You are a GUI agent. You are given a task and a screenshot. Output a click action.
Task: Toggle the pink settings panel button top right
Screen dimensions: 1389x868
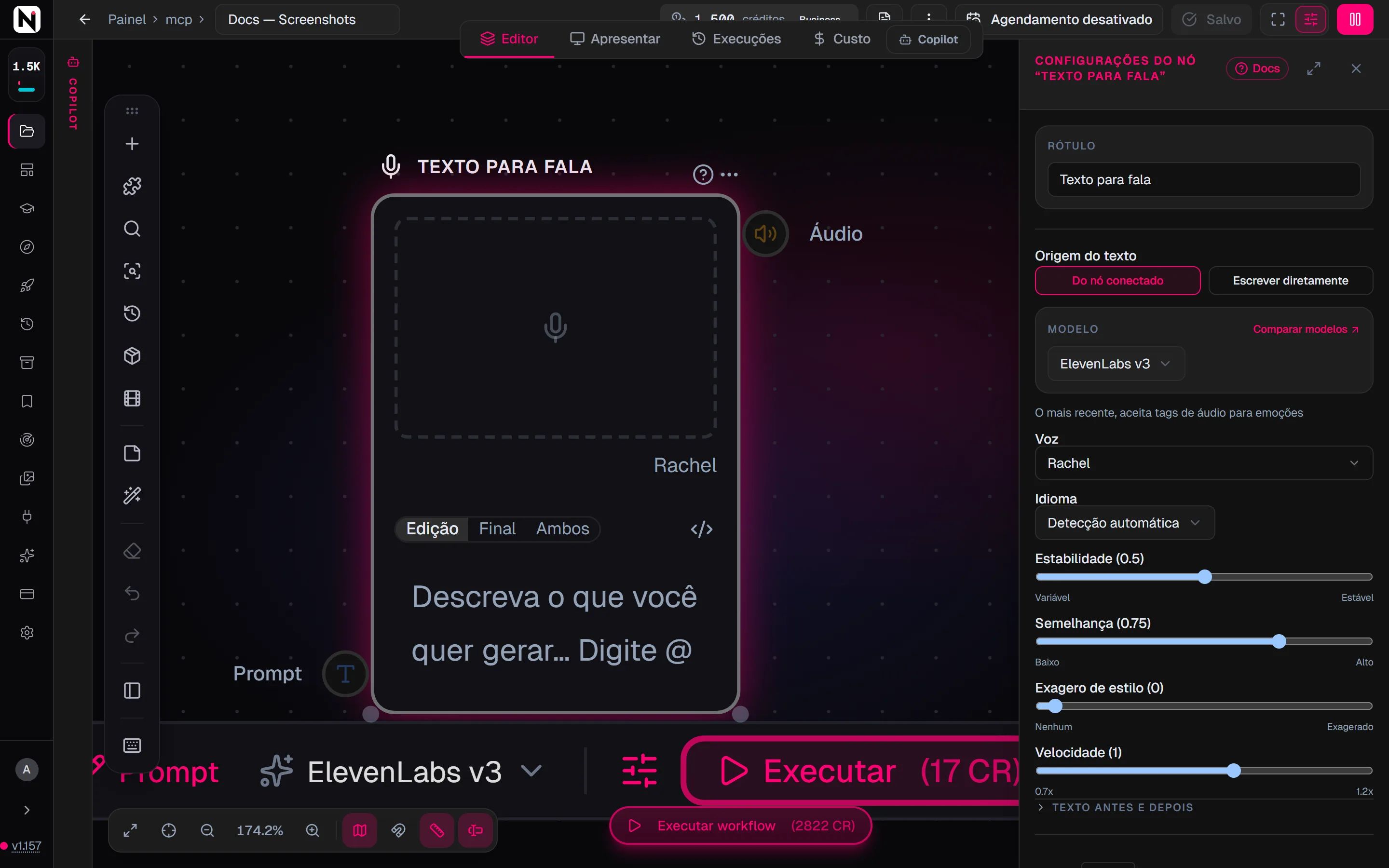[x=1311, y=19]
